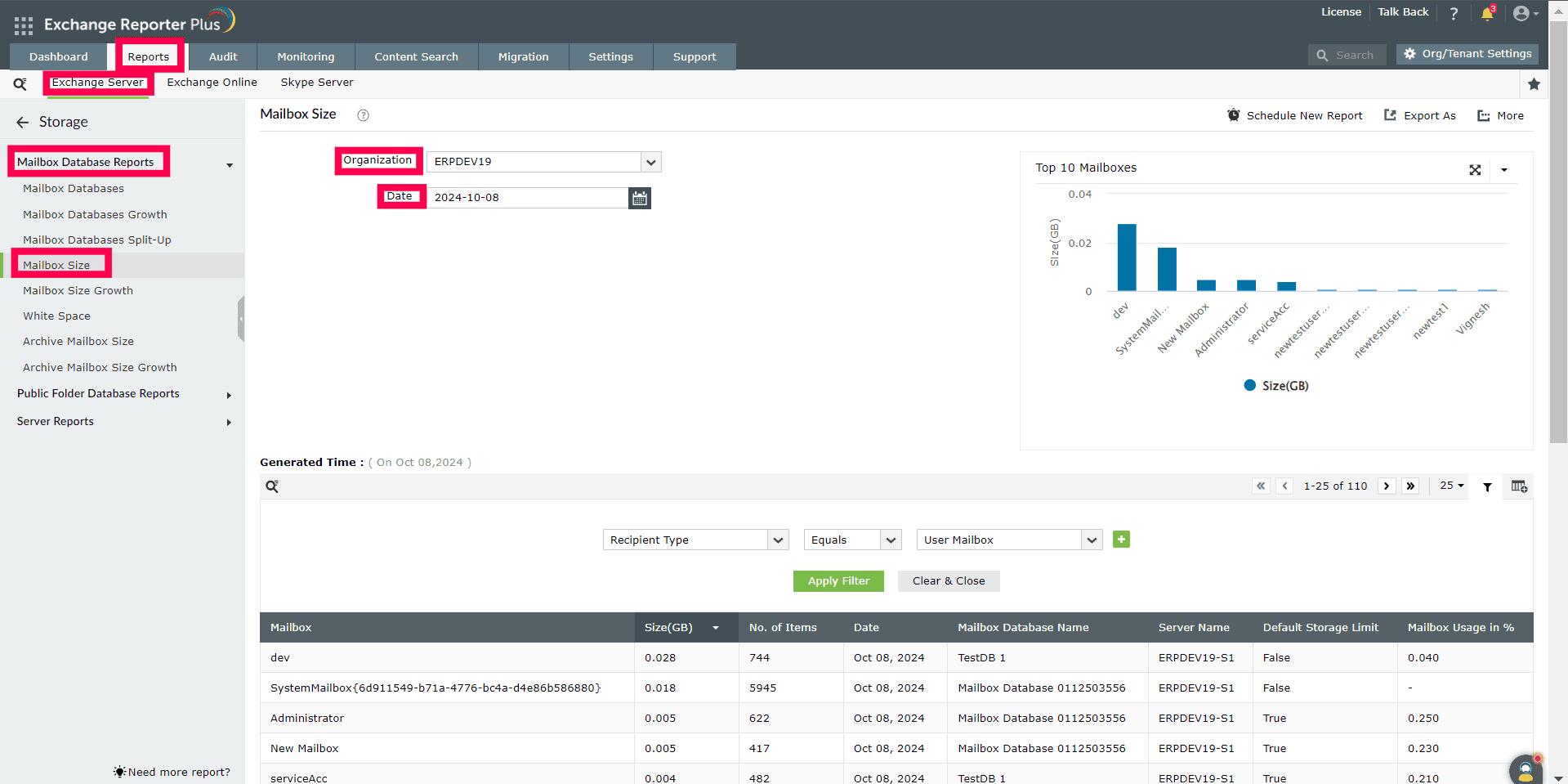Viewport: 1568px width, 784px height.
Task: Click the Date input field
Action: (528, 198)
